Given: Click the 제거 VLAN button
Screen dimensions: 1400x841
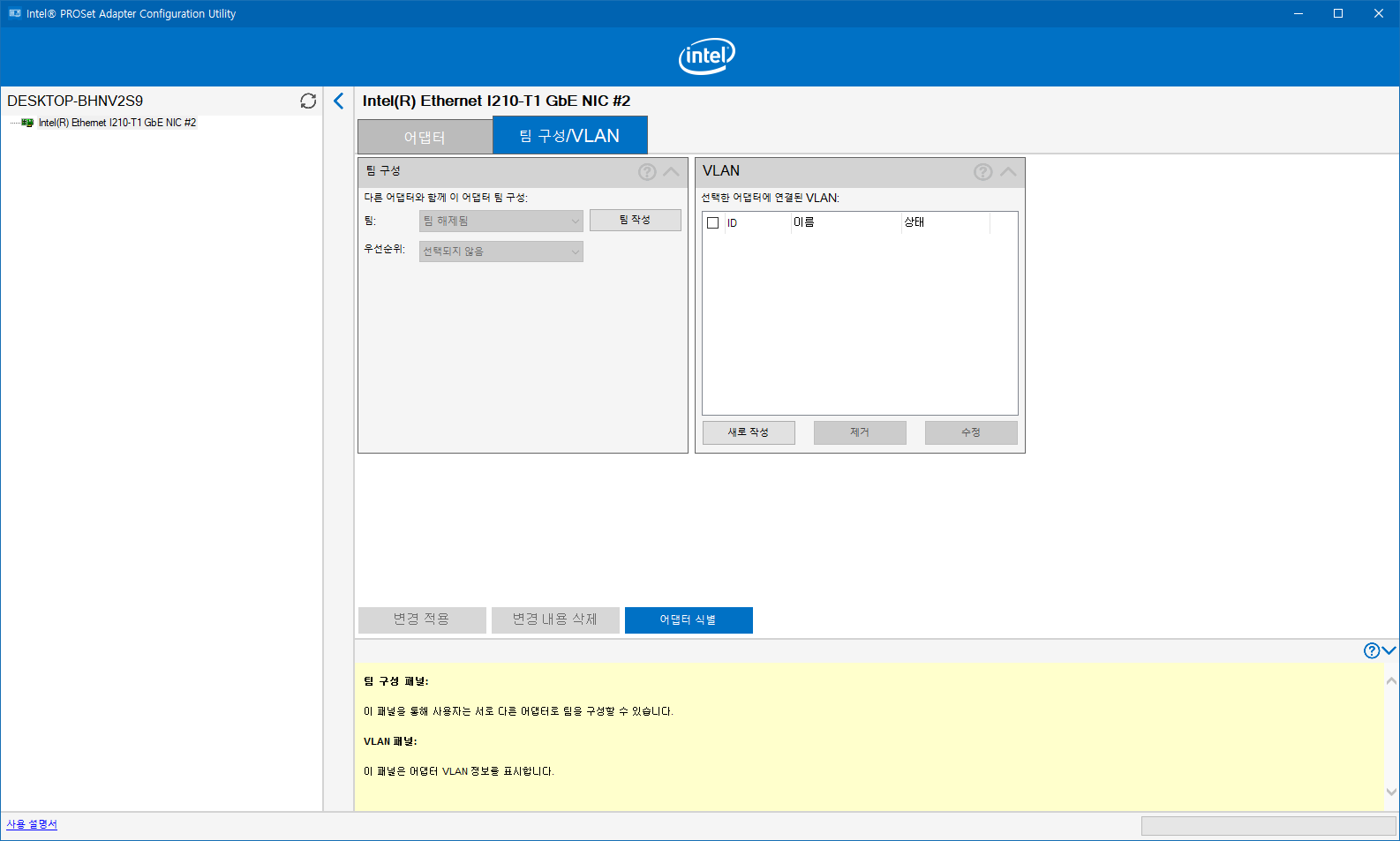Looking at the screenshot, I should coord(860,432).
